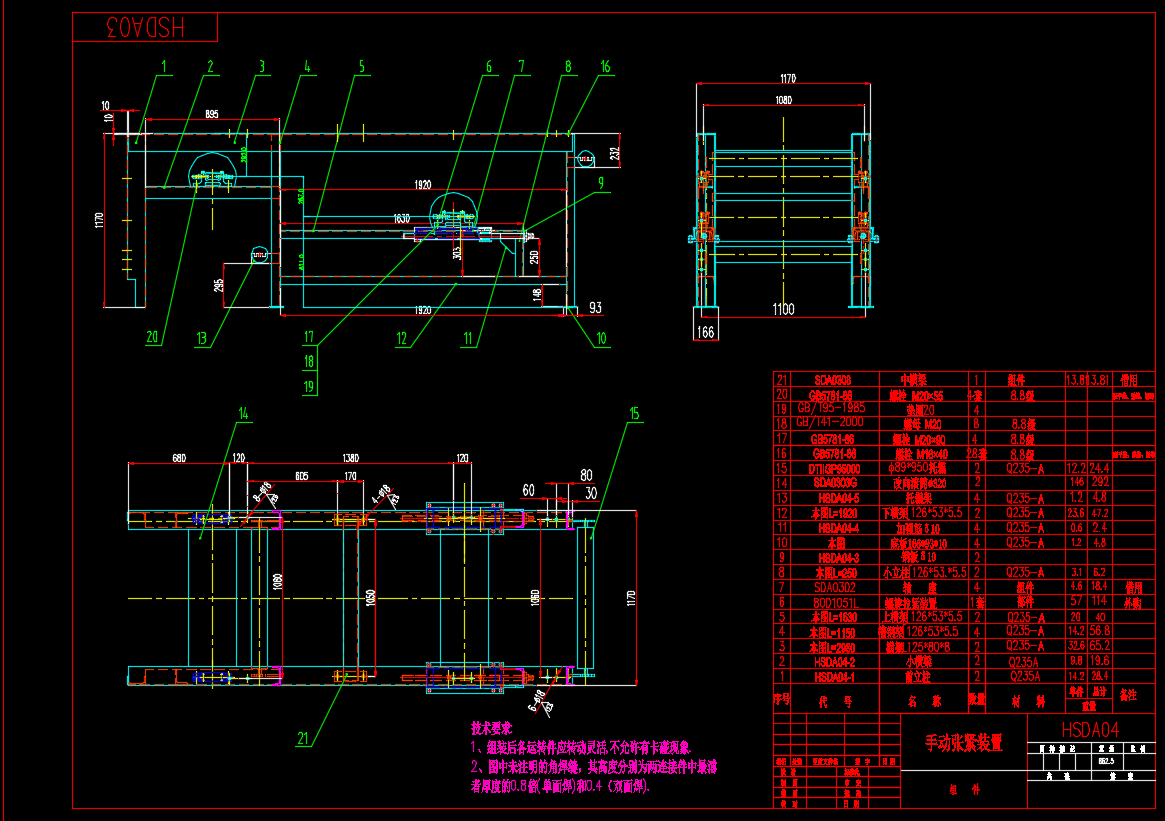Select balloon number 16 at top
The image size is (1165, 821).
pos(605,67)
